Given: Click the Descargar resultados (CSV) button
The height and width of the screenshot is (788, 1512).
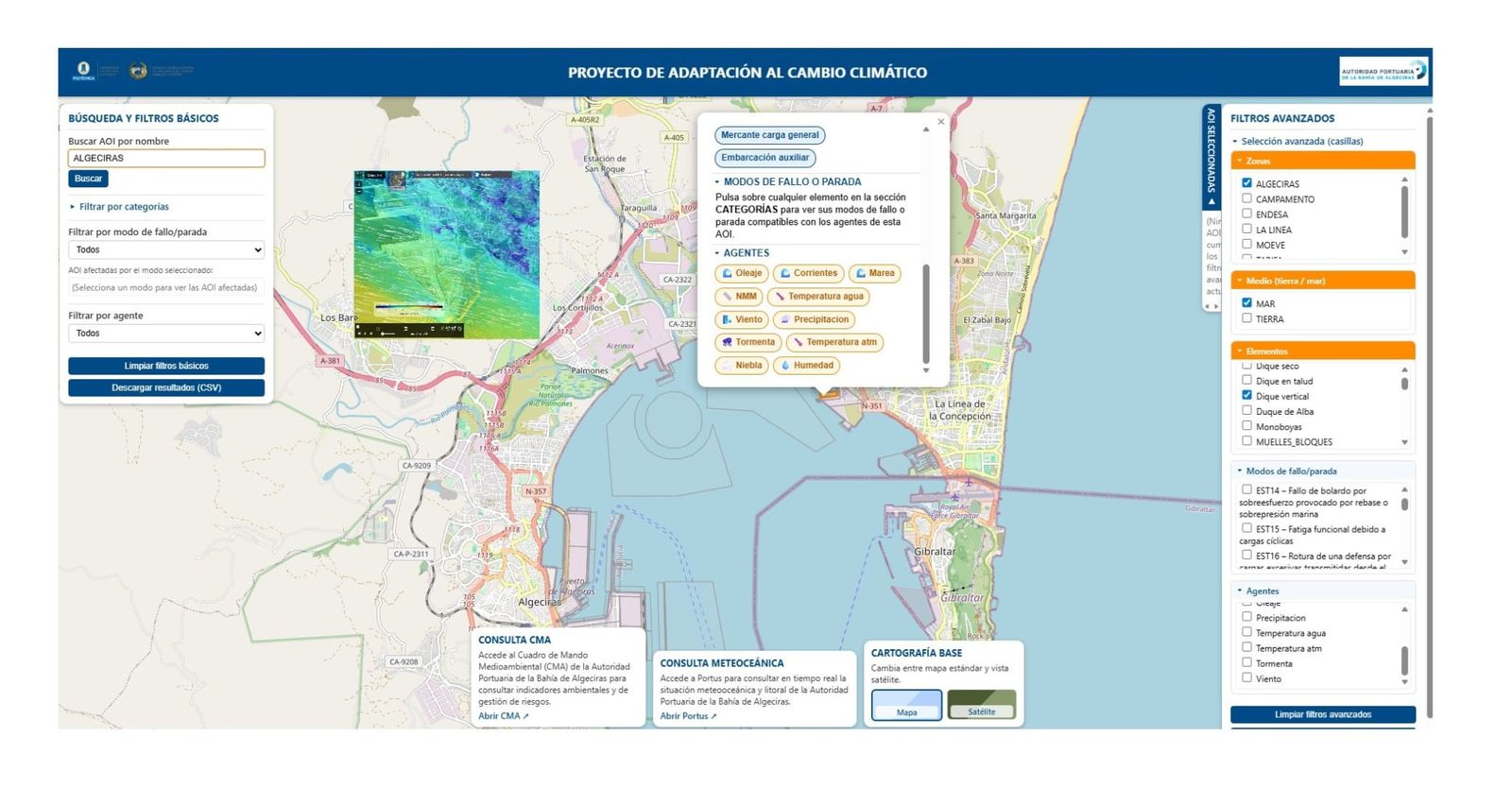Looking at the screenshot, I should 166,388.
